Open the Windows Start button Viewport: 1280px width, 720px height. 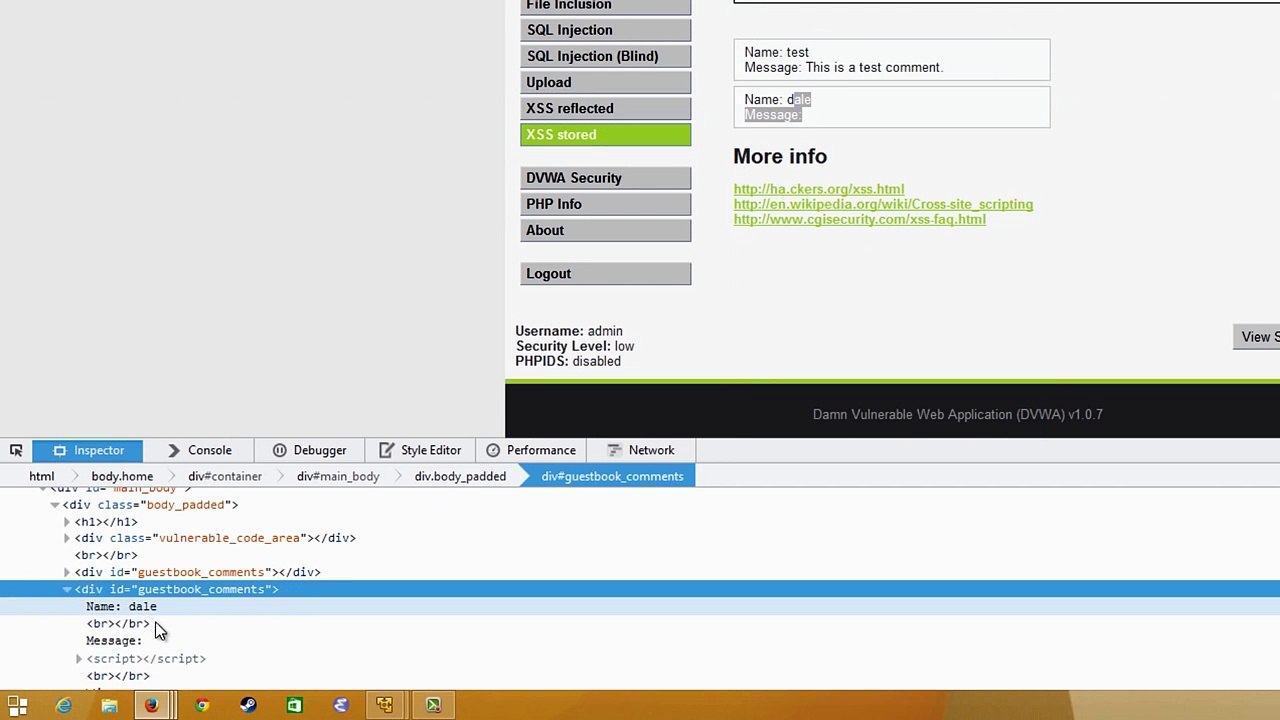[17, 706]
